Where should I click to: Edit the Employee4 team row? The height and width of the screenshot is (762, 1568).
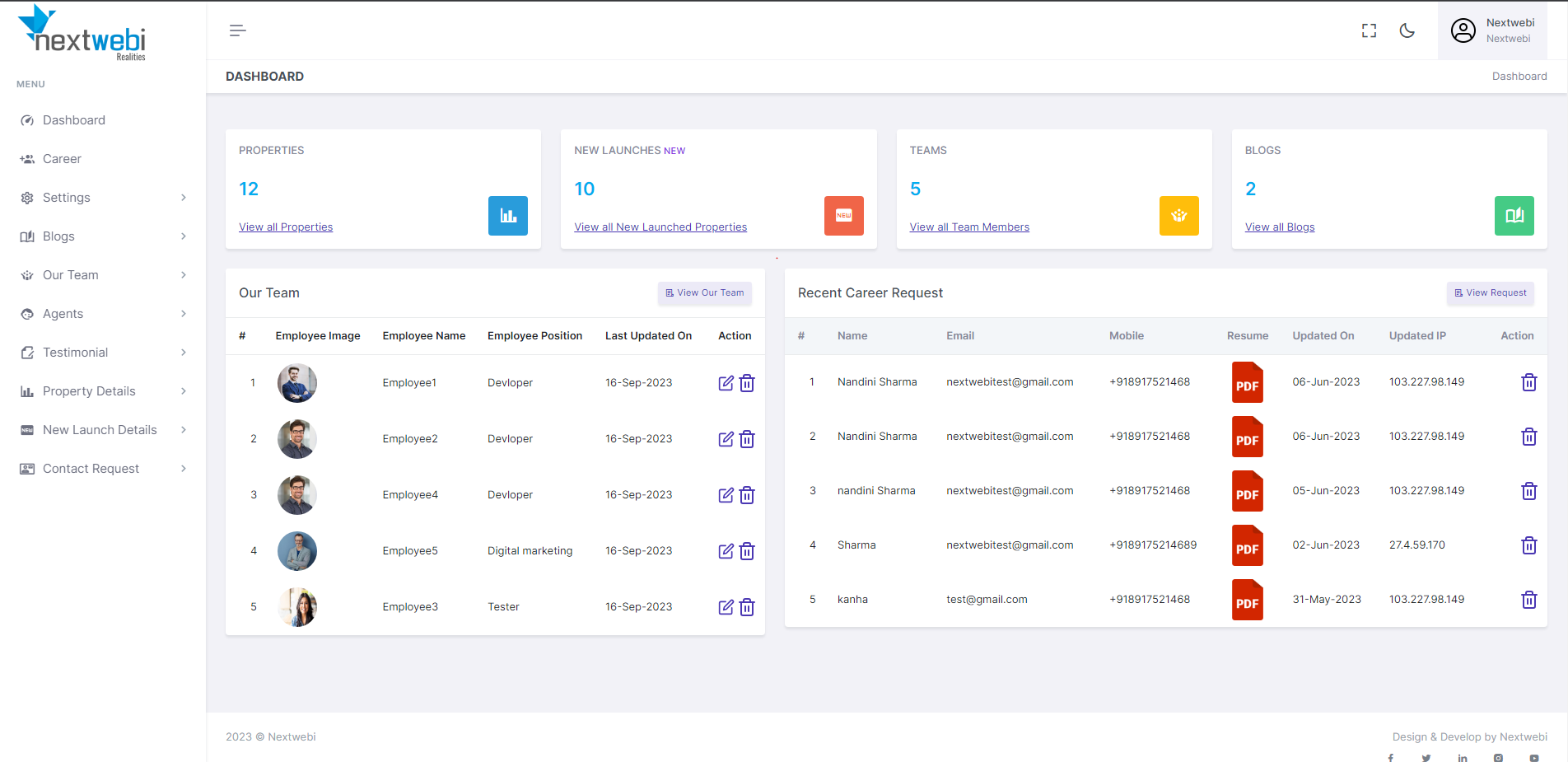point(726,495)
